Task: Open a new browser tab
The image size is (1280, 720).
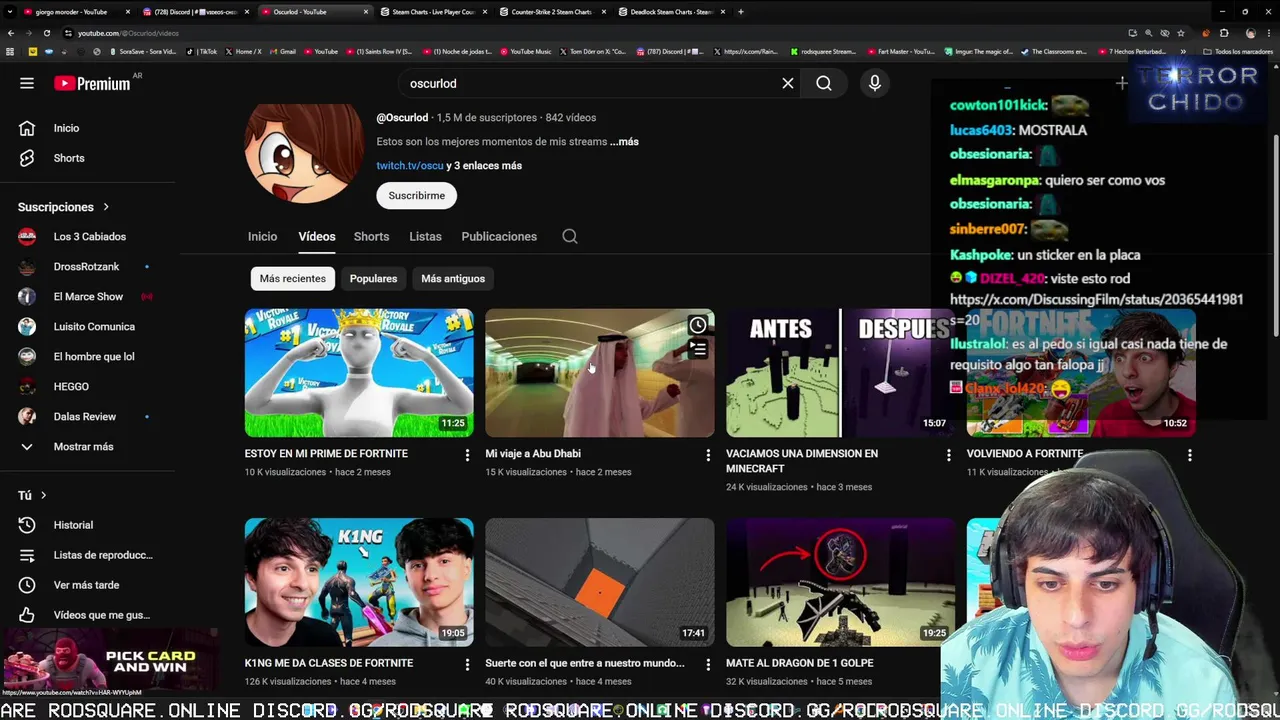Action: [741, 12]
